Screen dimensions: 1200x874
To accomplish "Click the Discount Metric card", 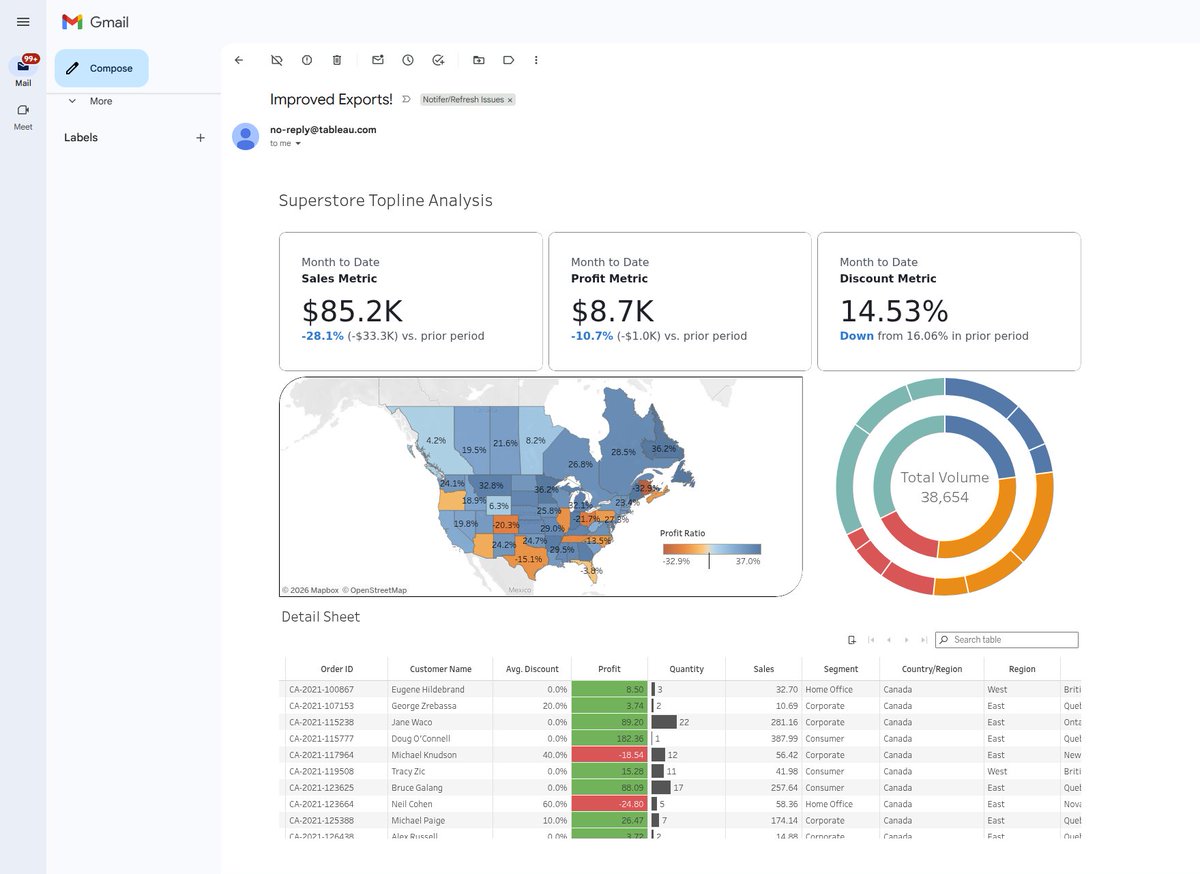I will pos(949,301).
